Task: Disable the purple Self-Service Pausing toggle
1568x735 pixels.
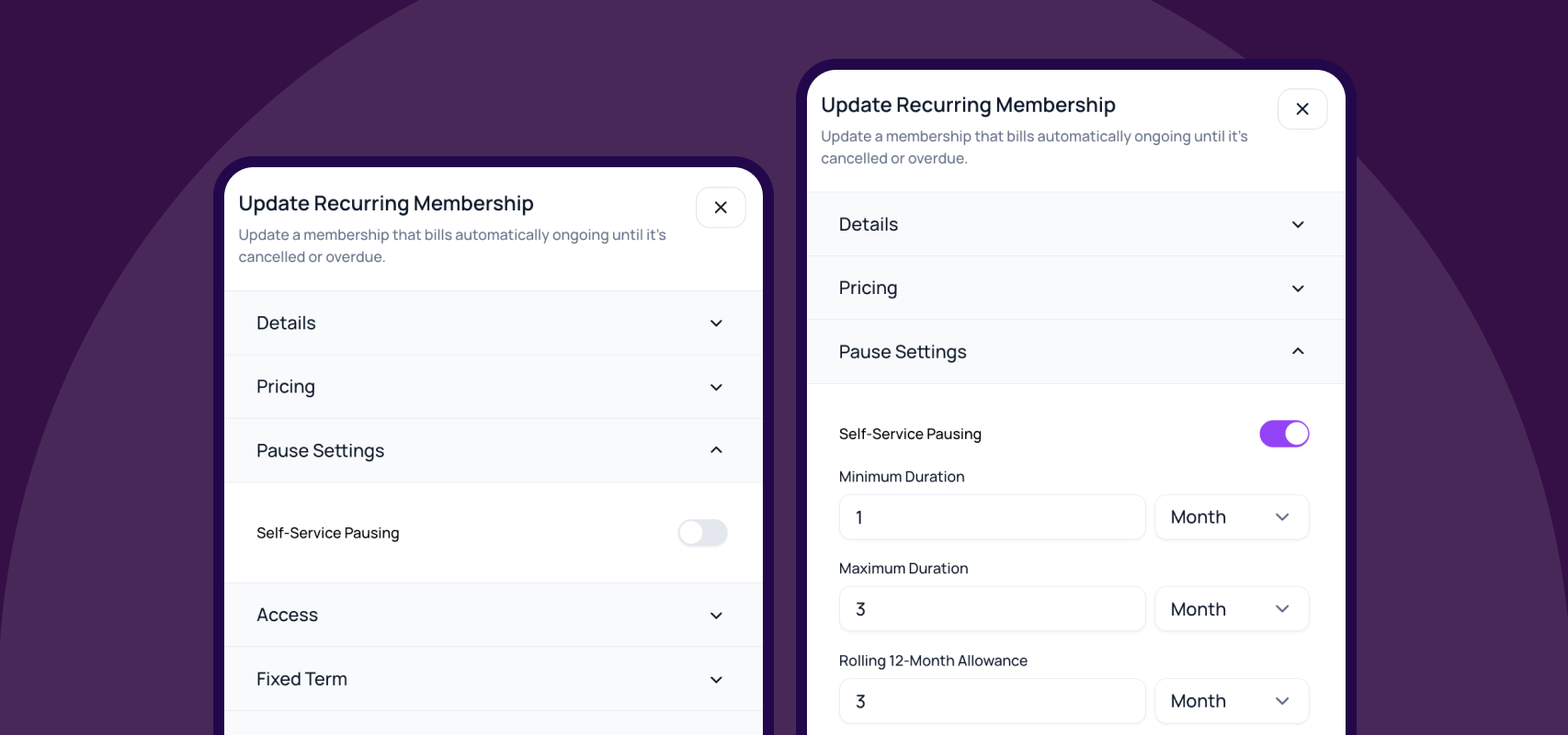Action: click(1284, 434)
